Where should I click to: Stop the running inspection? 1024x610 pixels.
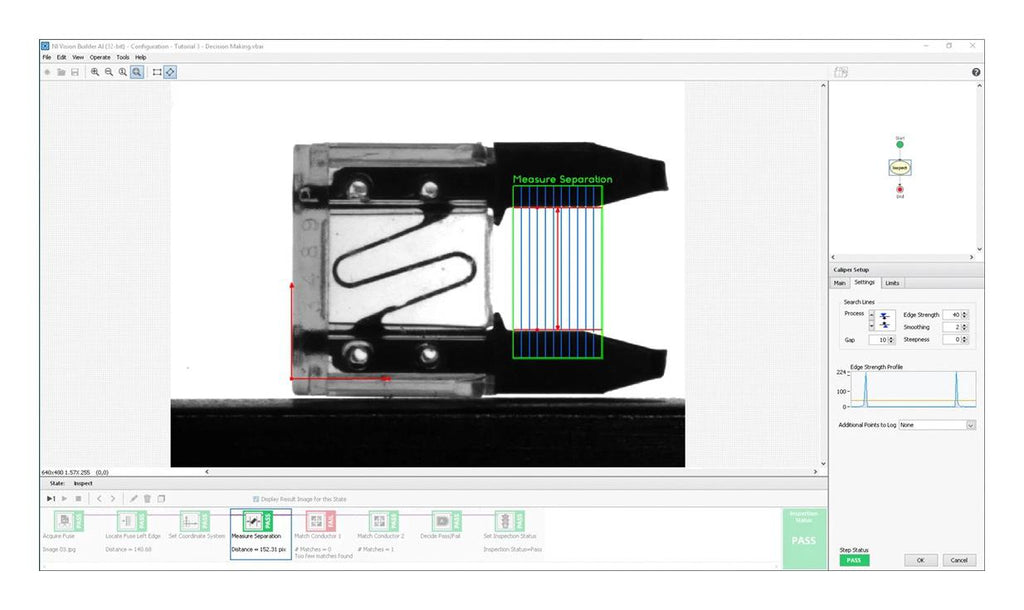point(78,499)
